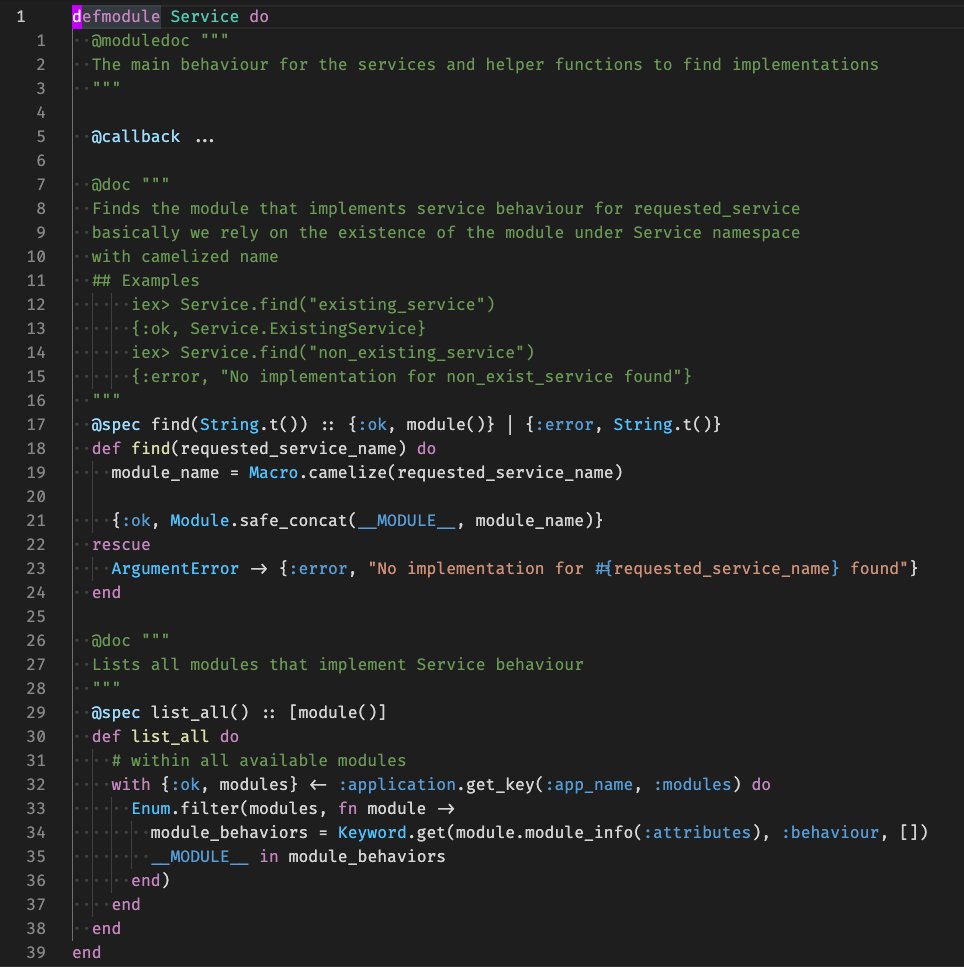The height and width of the screenshot is (967, 964).
Task: Click the camelize function call on line 19
Action: click(x=347, y=472)
